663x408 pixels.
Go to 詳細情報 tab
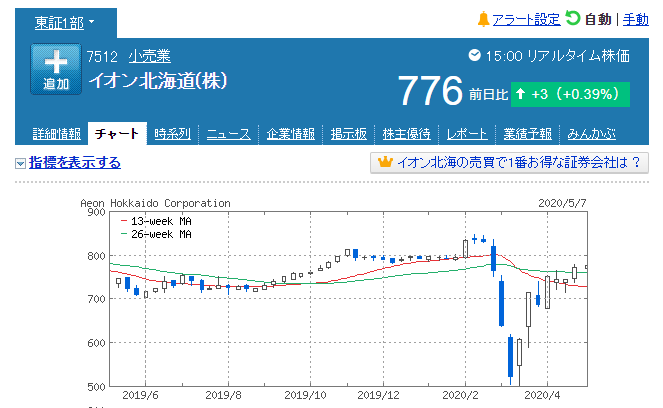coord(57,134)
